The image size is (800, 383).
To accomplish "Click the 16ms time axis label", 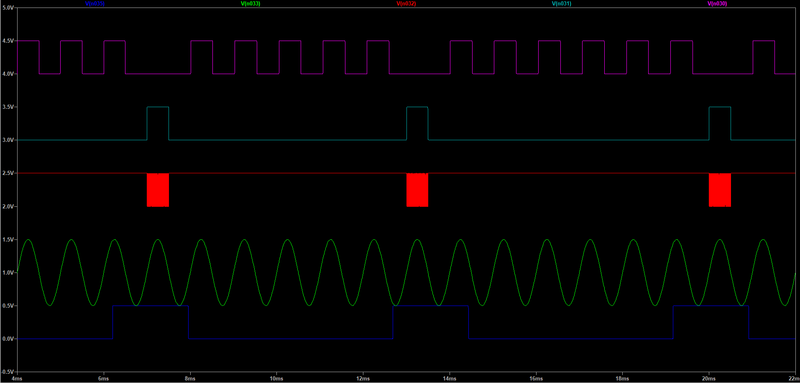I will click(536, 379).
